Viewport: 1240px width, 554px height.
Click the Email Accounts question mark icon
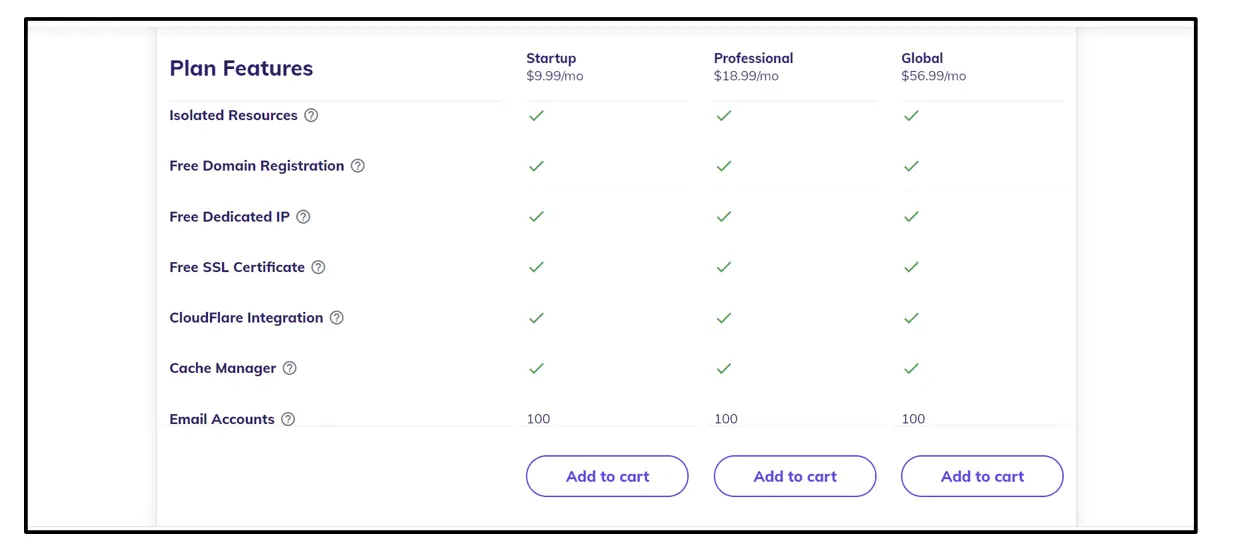[x=288, y=419]
